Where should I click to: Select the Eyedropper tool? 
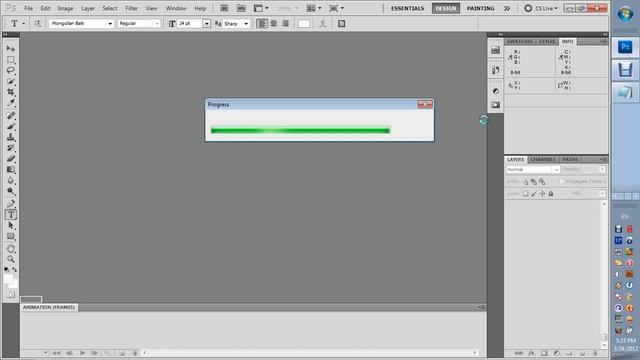coord(11,102)
